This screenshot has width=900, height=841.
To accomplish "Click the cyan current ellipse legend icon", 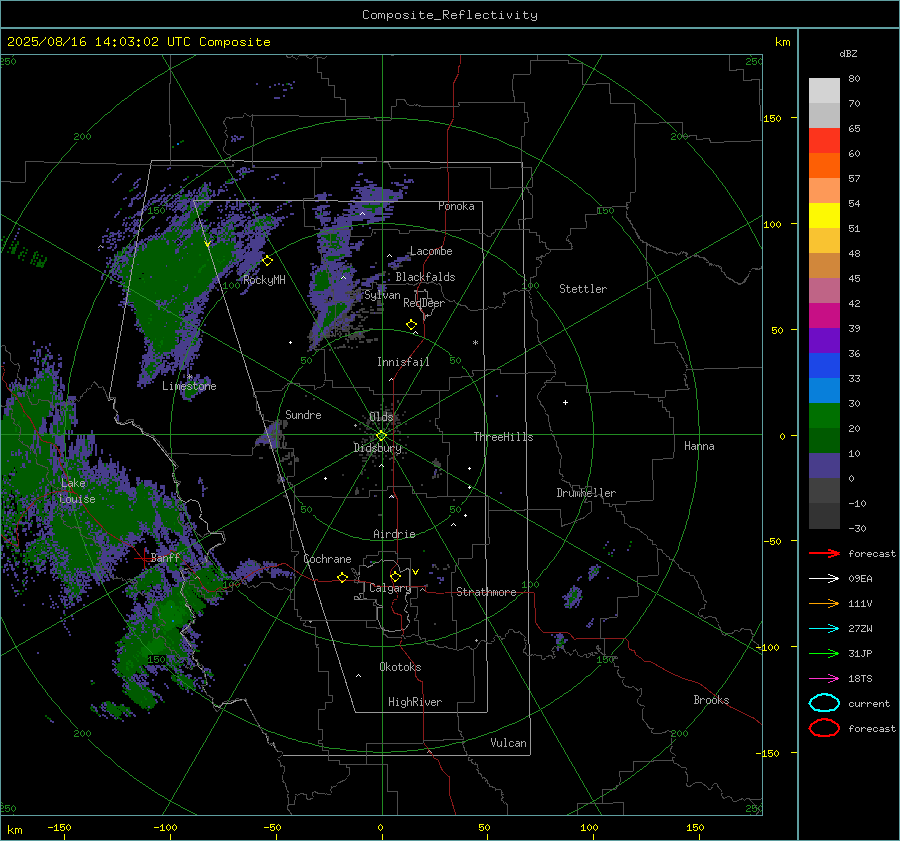I will (x=824, y=703).
